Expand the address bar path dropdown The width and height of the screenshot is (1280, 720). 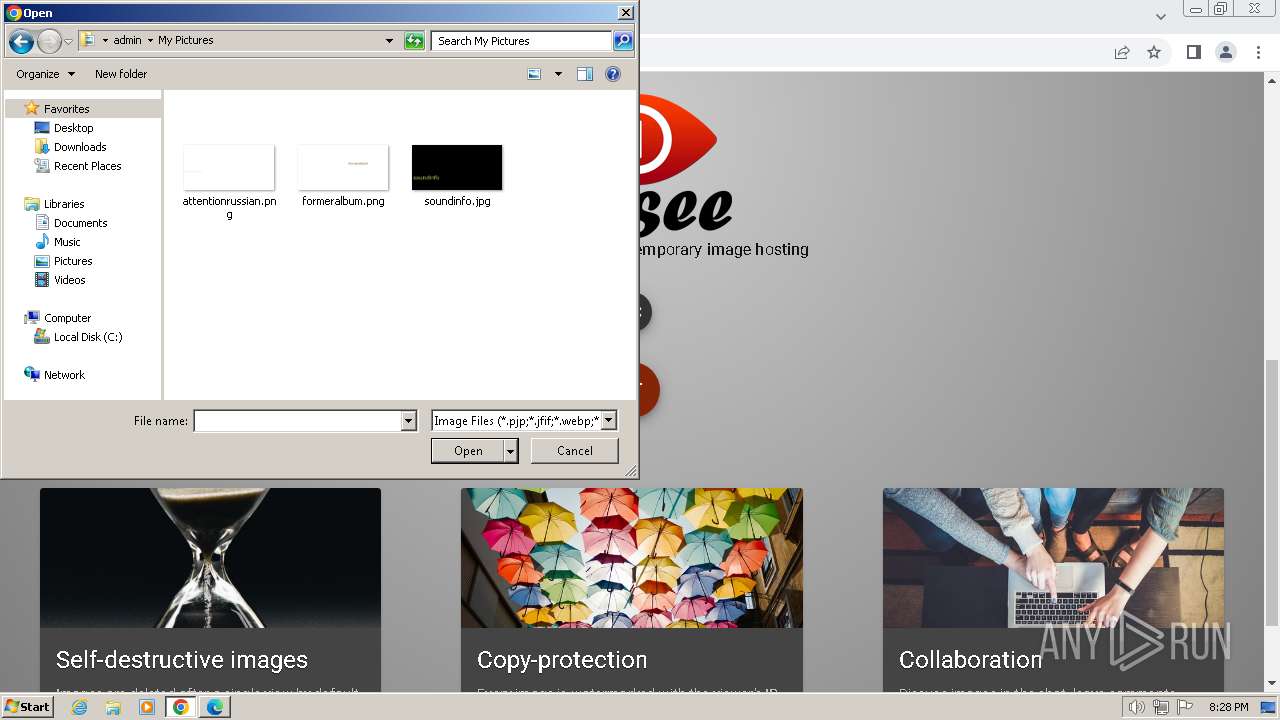tap(389, 41)
